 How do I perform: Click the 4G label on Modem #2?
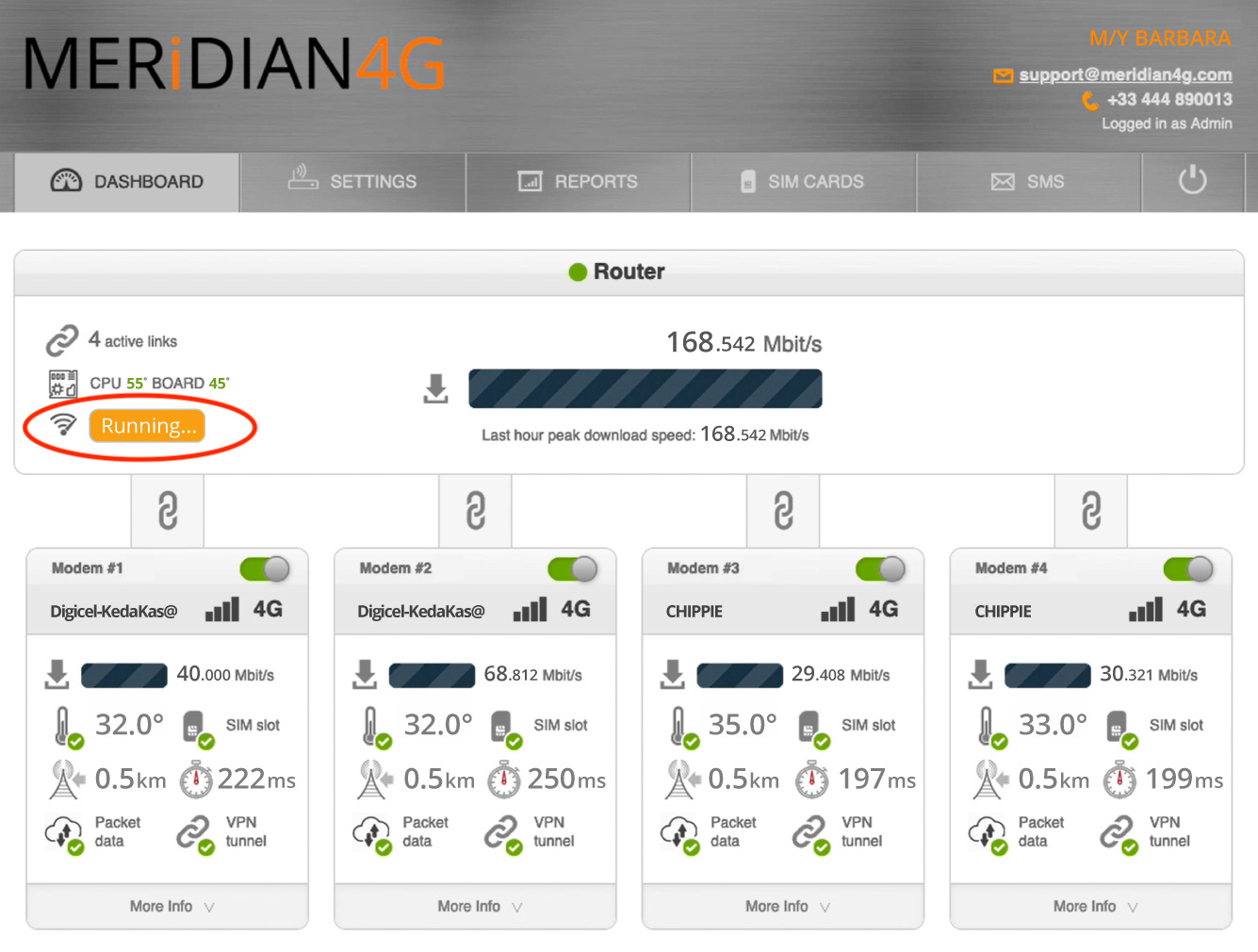point(576,609)
